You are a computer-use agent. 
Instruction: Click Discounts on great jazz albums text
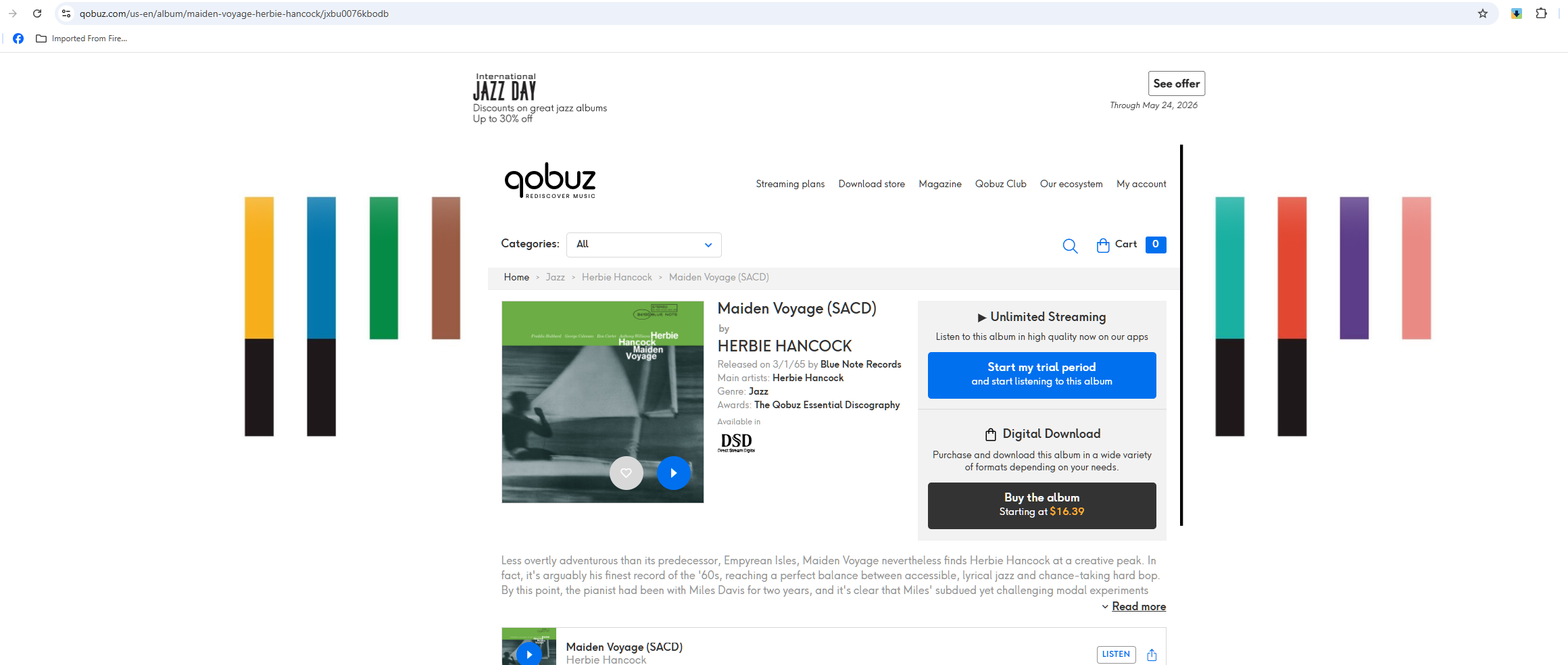[x=540, y=108]
